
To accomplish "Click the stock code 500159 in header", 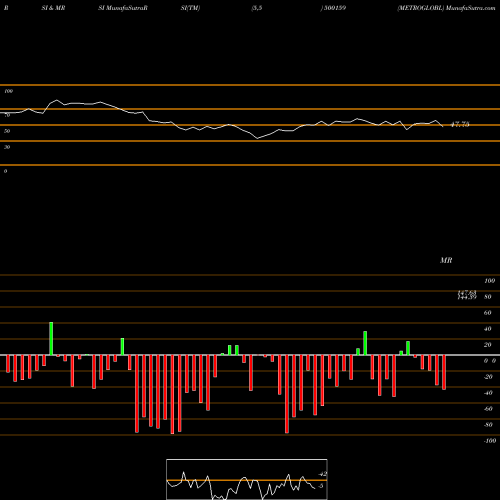I will 335,8.
